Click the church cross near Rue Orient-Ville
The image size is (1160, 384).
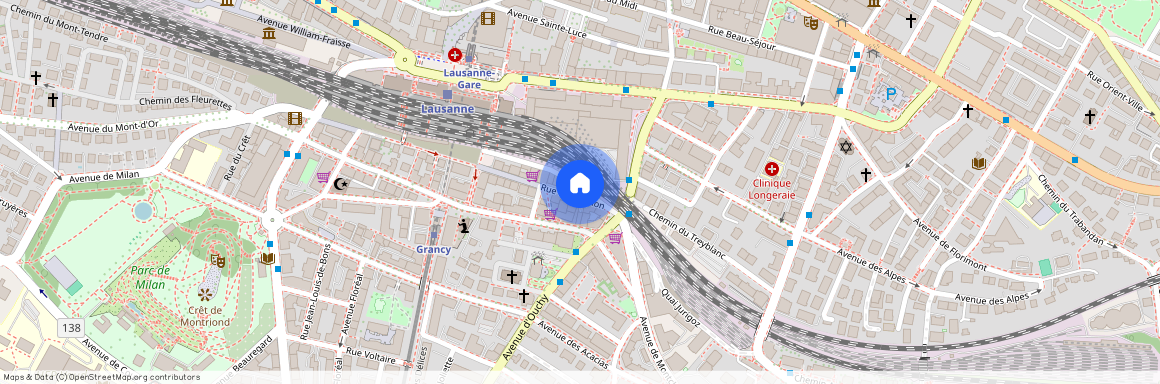pyautogui.click(x=1089, y=116)
